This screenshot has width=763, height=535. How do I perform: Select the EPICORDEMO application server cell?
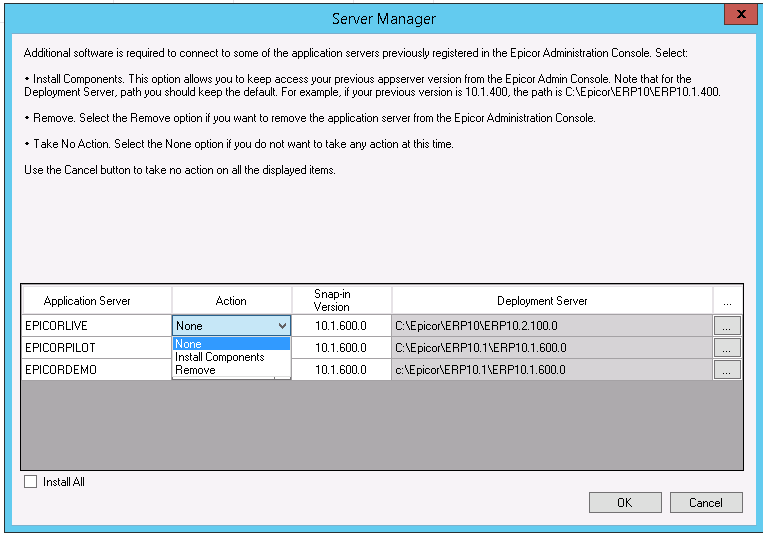[x=97, y=369]
